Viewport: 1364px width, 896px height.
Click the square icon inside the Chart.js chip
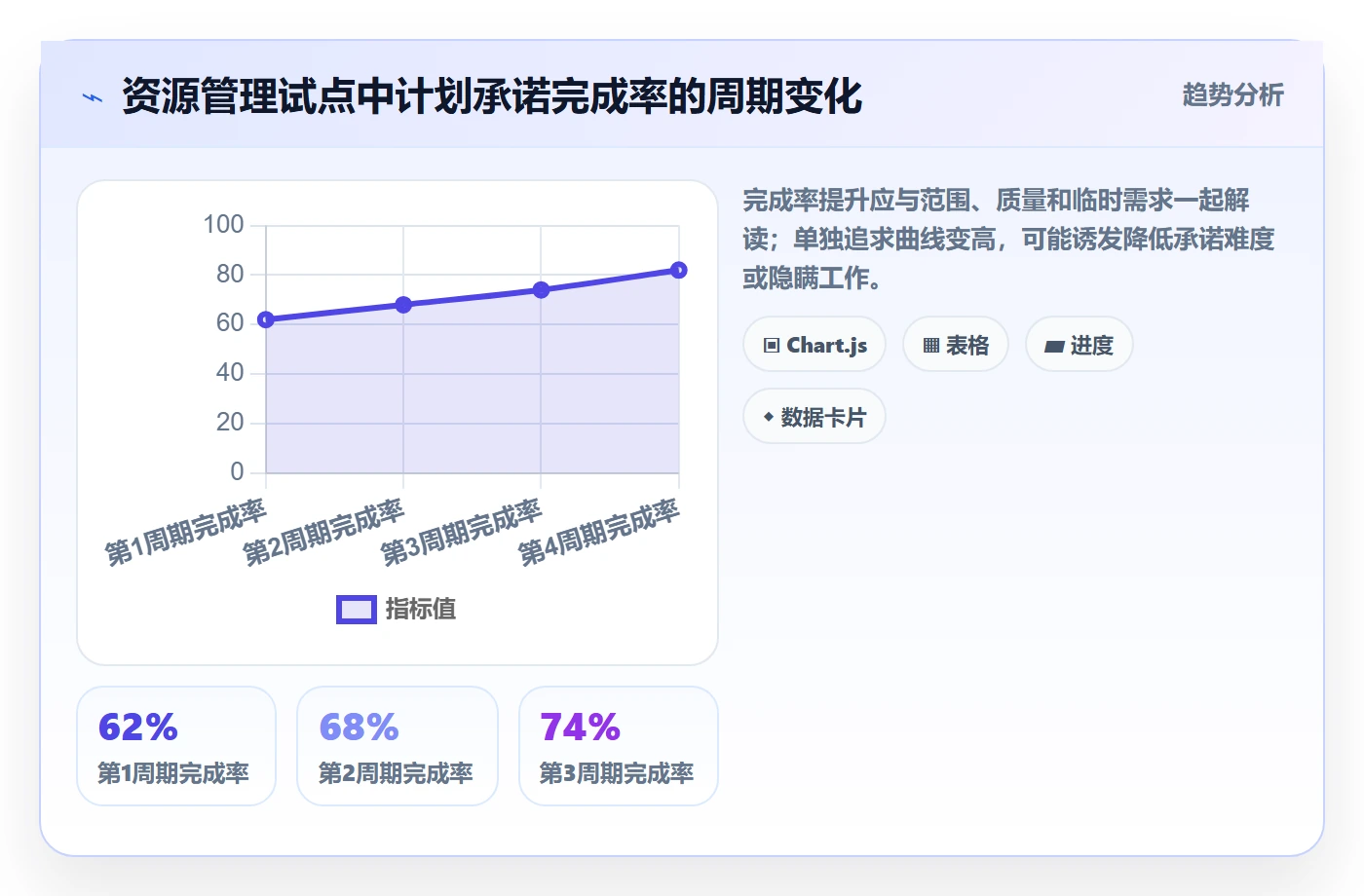coord(772,346)
